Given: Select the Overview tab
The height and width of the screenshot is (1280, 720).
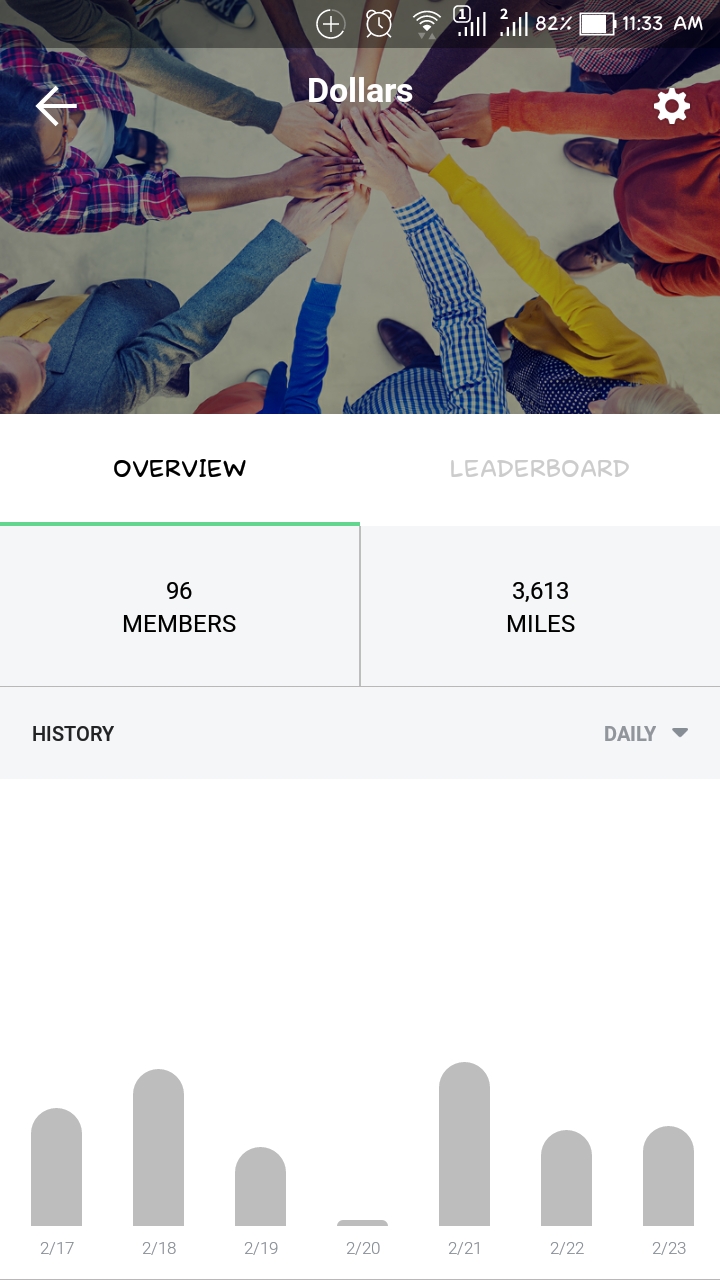Looking at the screenshot, I should point(180,468).
